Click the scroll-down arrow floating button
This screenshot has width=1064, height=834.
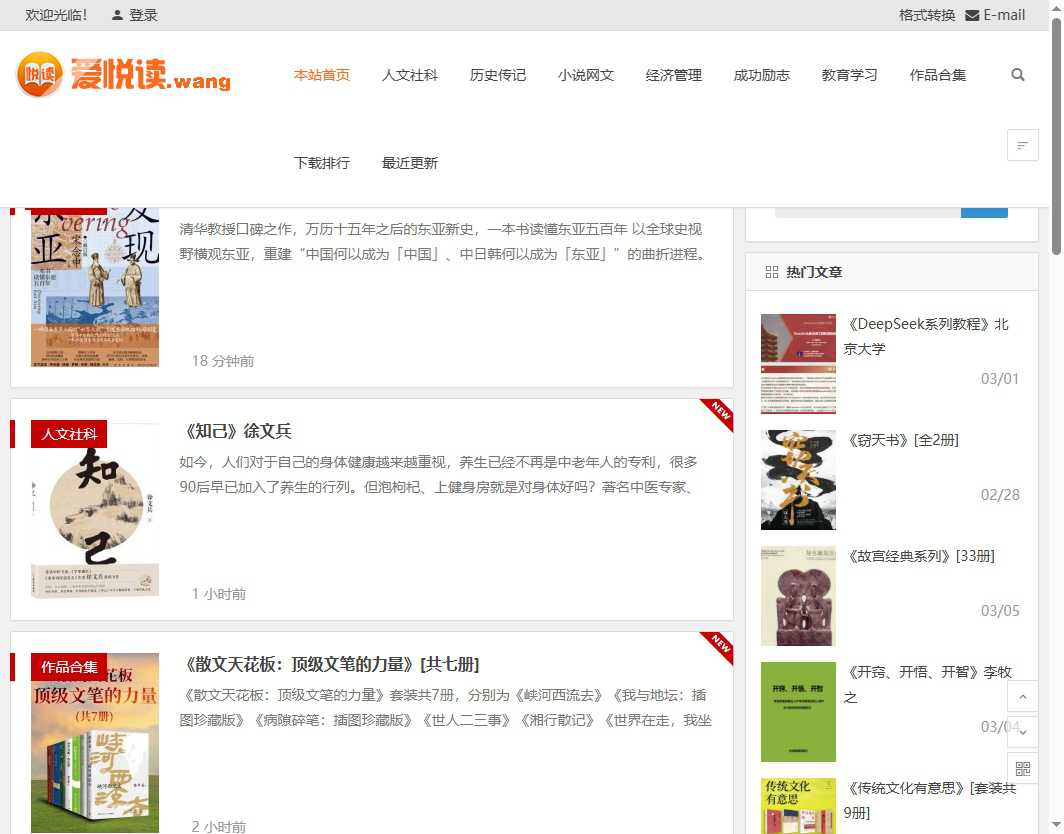1022,732
